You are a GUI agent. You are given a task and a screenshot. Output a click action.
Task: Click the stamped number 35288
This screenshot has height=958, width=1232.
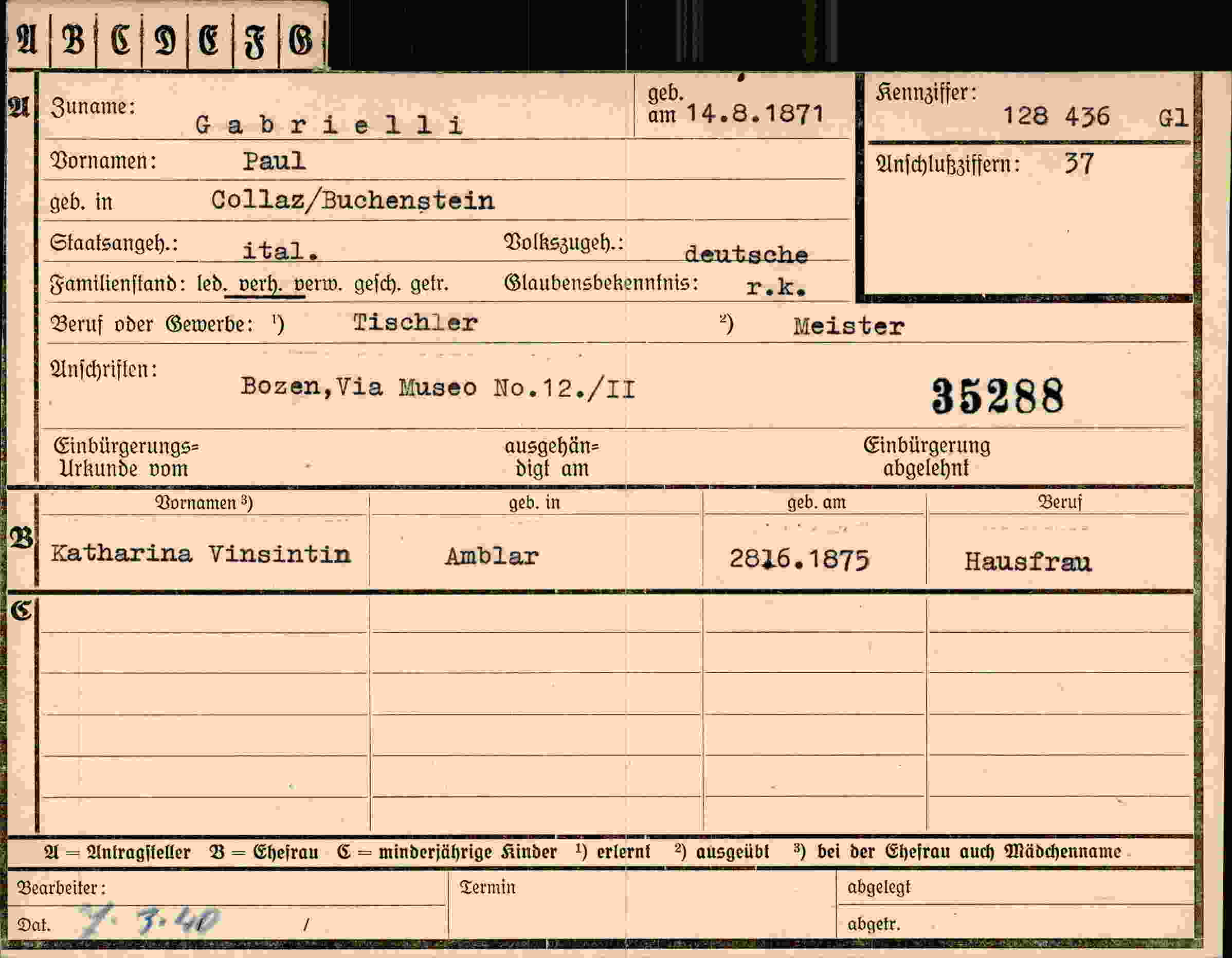[x=998, y=396]
